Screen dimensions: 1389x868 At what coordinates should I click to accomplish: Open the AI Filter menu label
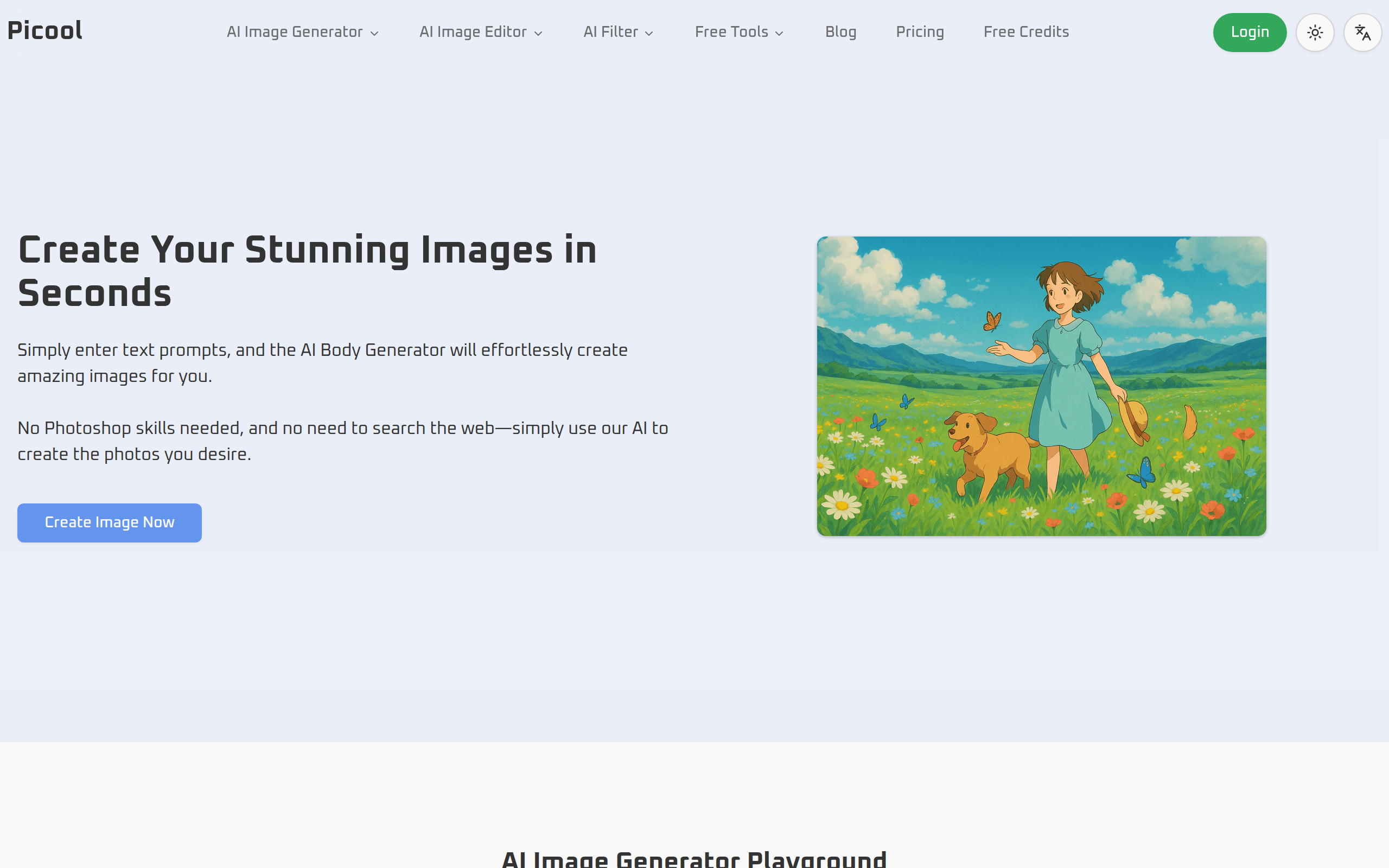pyautogui.click(x=611, y=32)
